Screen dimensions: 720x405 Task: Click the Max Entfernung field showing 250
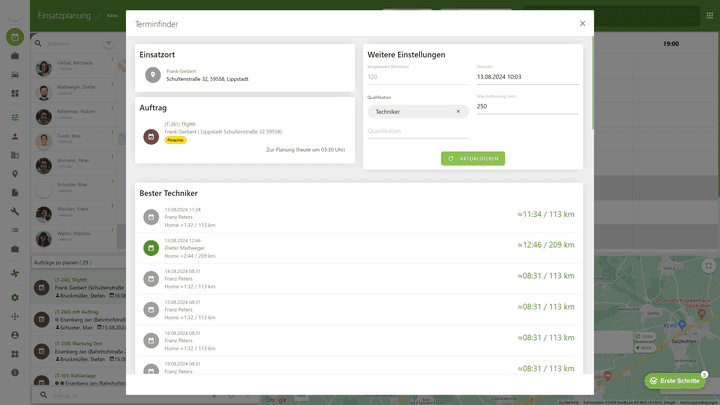click(528, 107)
